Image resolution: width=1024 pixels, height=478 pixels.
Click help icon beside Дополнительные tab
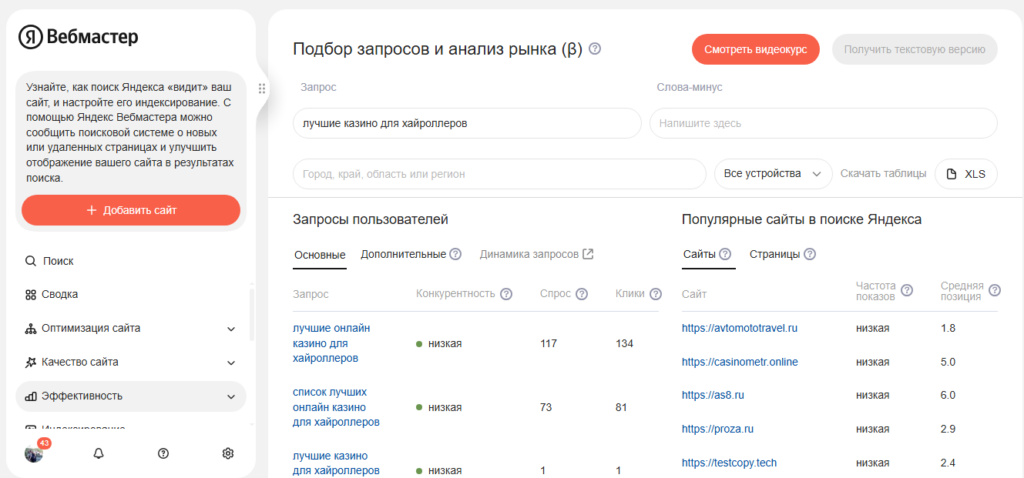click(x=456, y=254)
